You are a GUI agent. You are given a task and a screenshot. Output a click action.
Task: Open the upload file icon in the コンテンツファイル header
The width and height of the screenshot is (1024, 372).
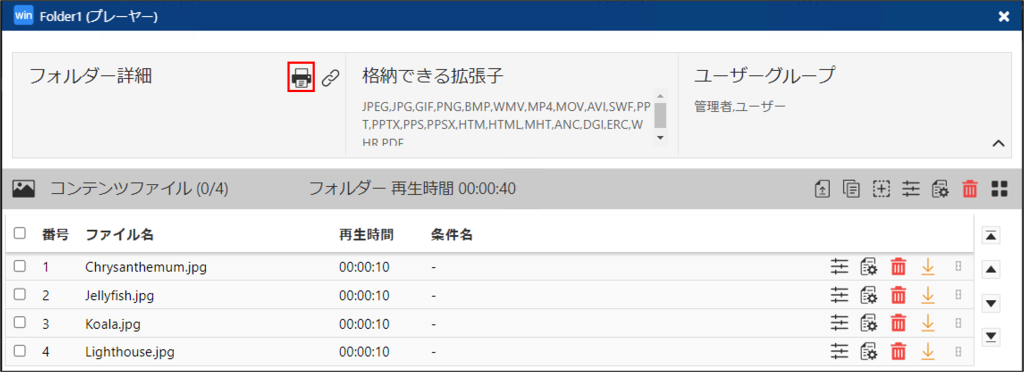pyautogui.click(x=822, y=189)
